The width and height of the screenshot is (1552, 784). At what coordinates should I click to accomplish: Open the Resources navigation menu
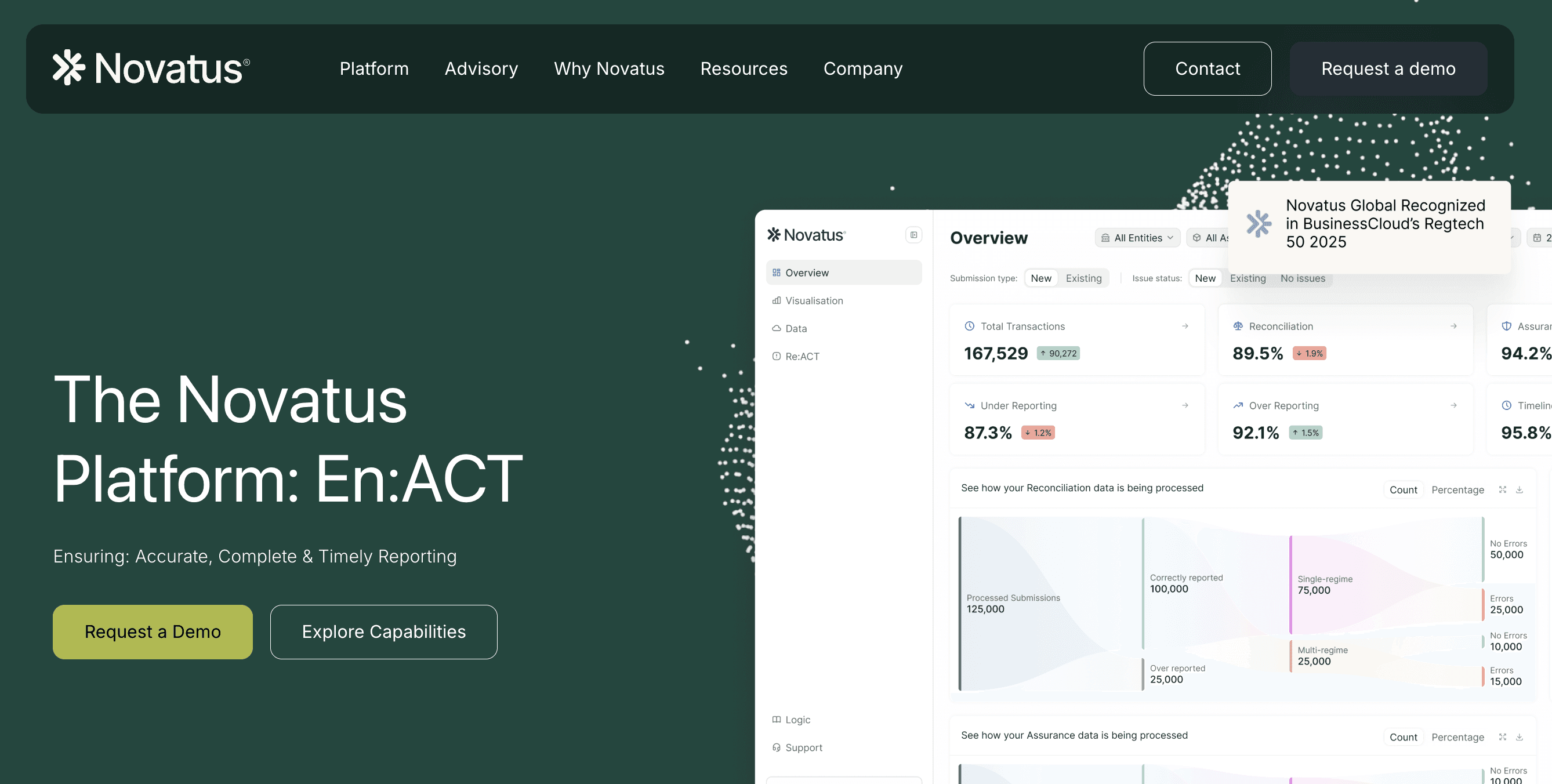[x=744, y=68]
